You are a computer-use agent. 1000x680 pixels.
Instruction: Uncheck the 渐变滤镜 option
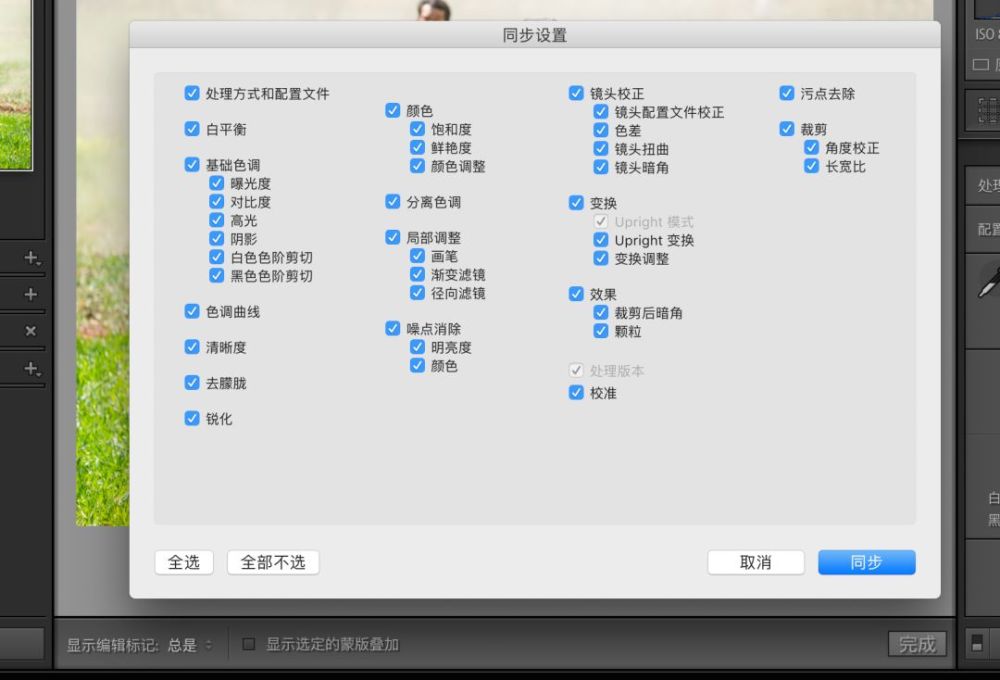(x=418, y=274)
